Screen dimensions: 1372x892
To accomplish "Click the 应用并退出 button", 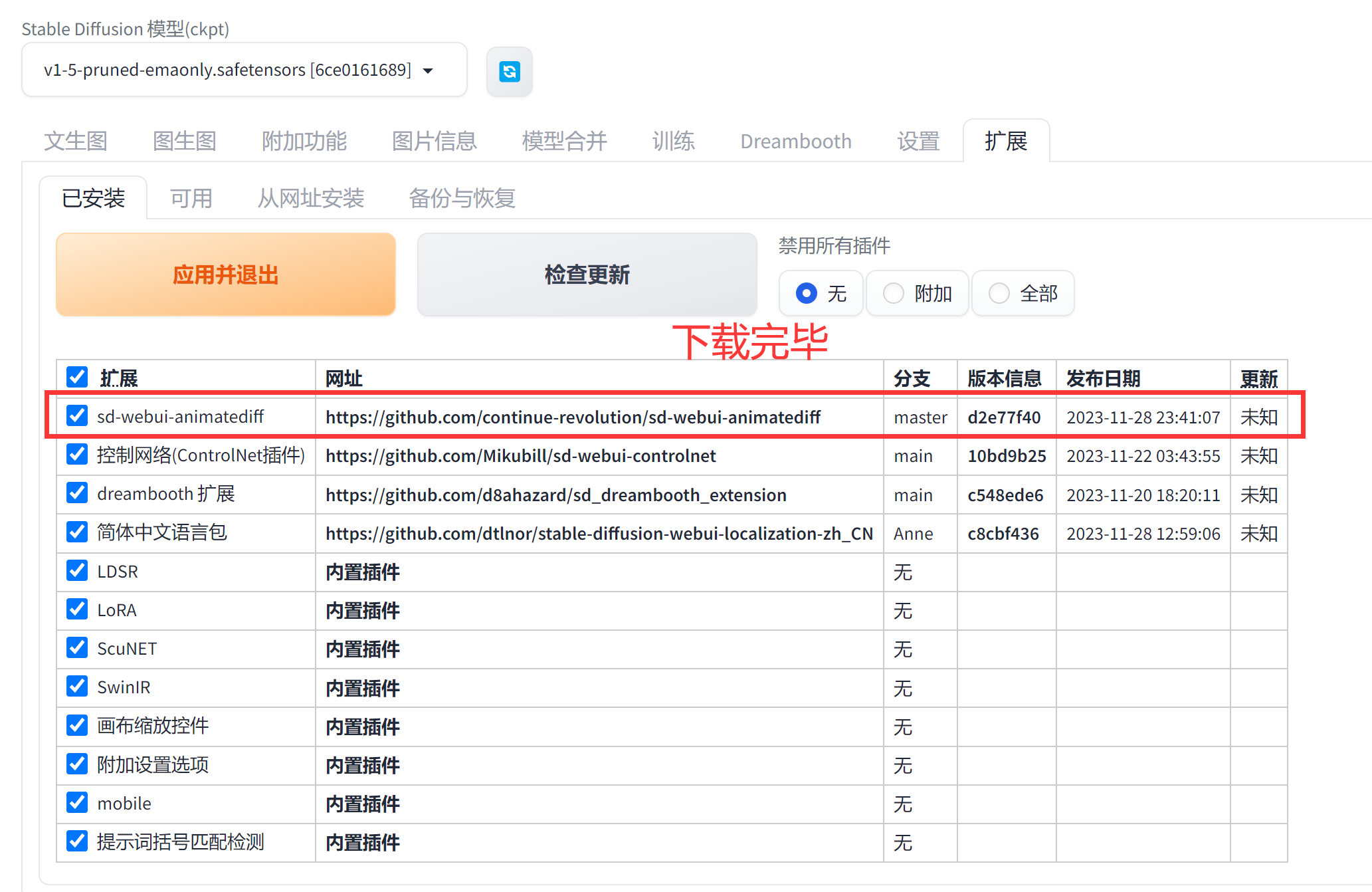I will coord(225,275).
